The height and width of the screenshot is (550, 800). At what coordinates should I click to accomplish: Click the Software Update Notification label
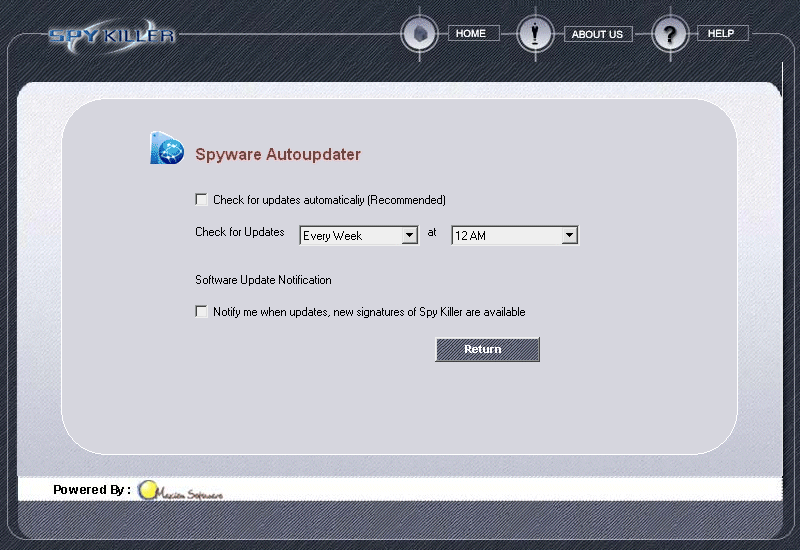[x=263, y=280]
